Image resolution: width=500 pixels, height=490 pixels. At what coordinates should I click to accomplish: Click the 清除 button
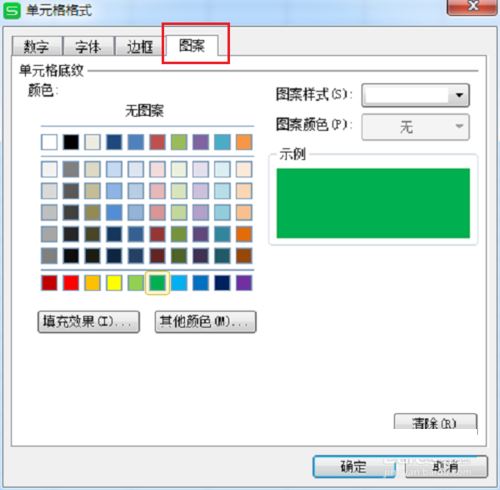pos(435,422)
